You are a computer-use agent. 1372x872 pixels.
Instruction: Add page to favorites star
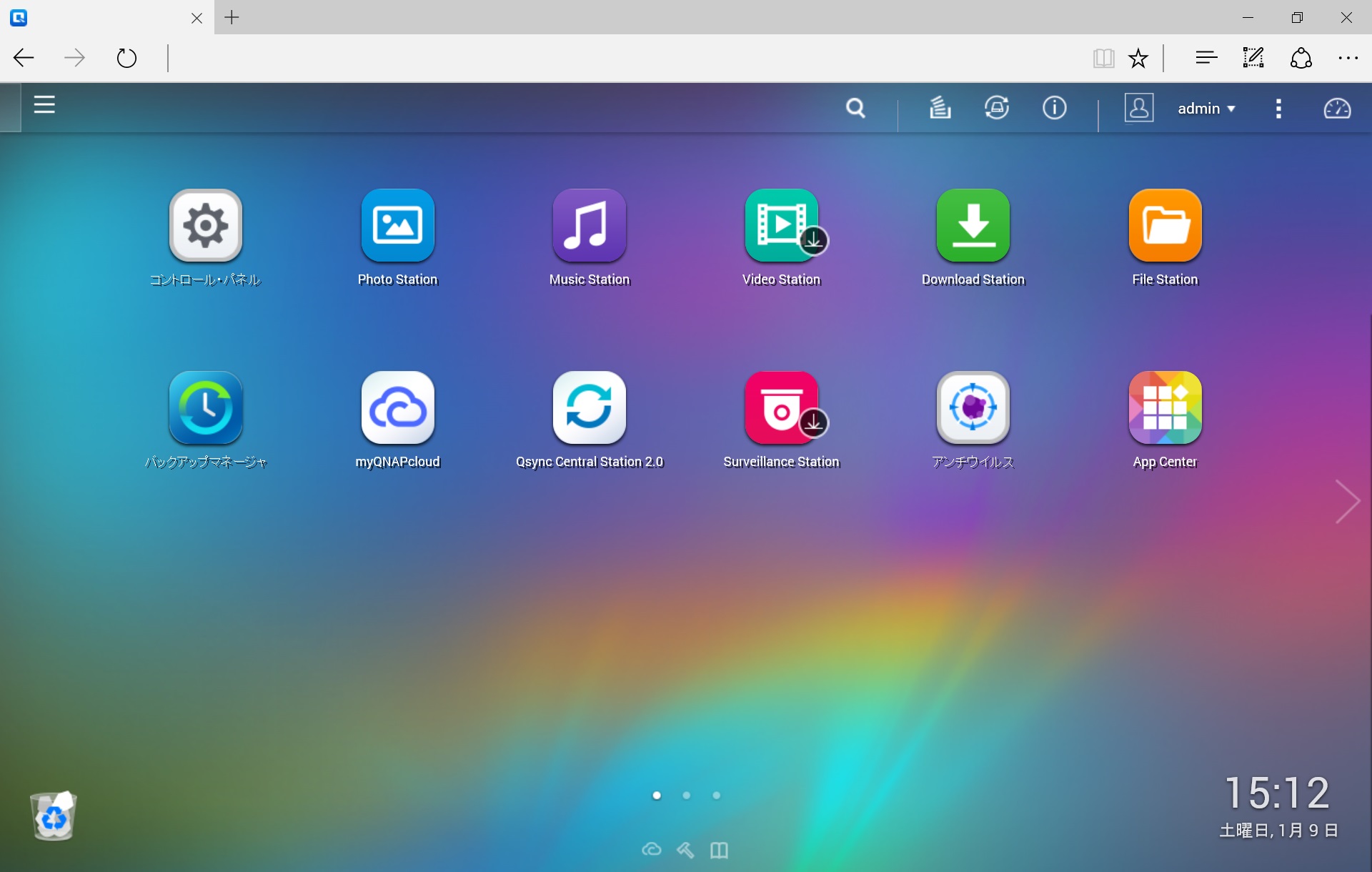point(1138,58)
